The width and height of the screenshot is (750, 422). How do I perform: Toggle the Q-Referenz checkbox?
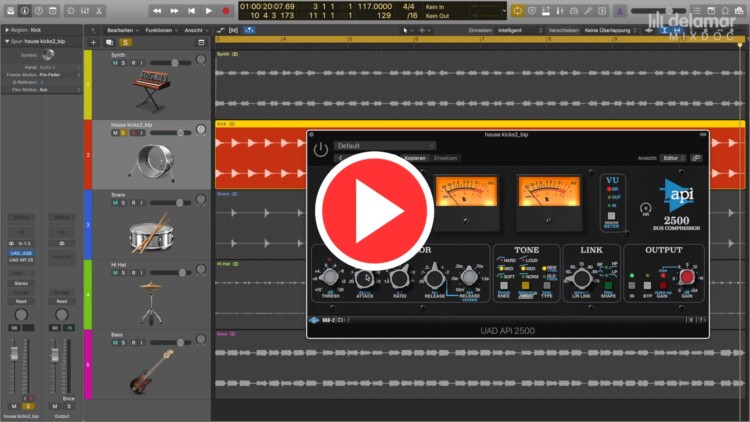click(42, 82)
